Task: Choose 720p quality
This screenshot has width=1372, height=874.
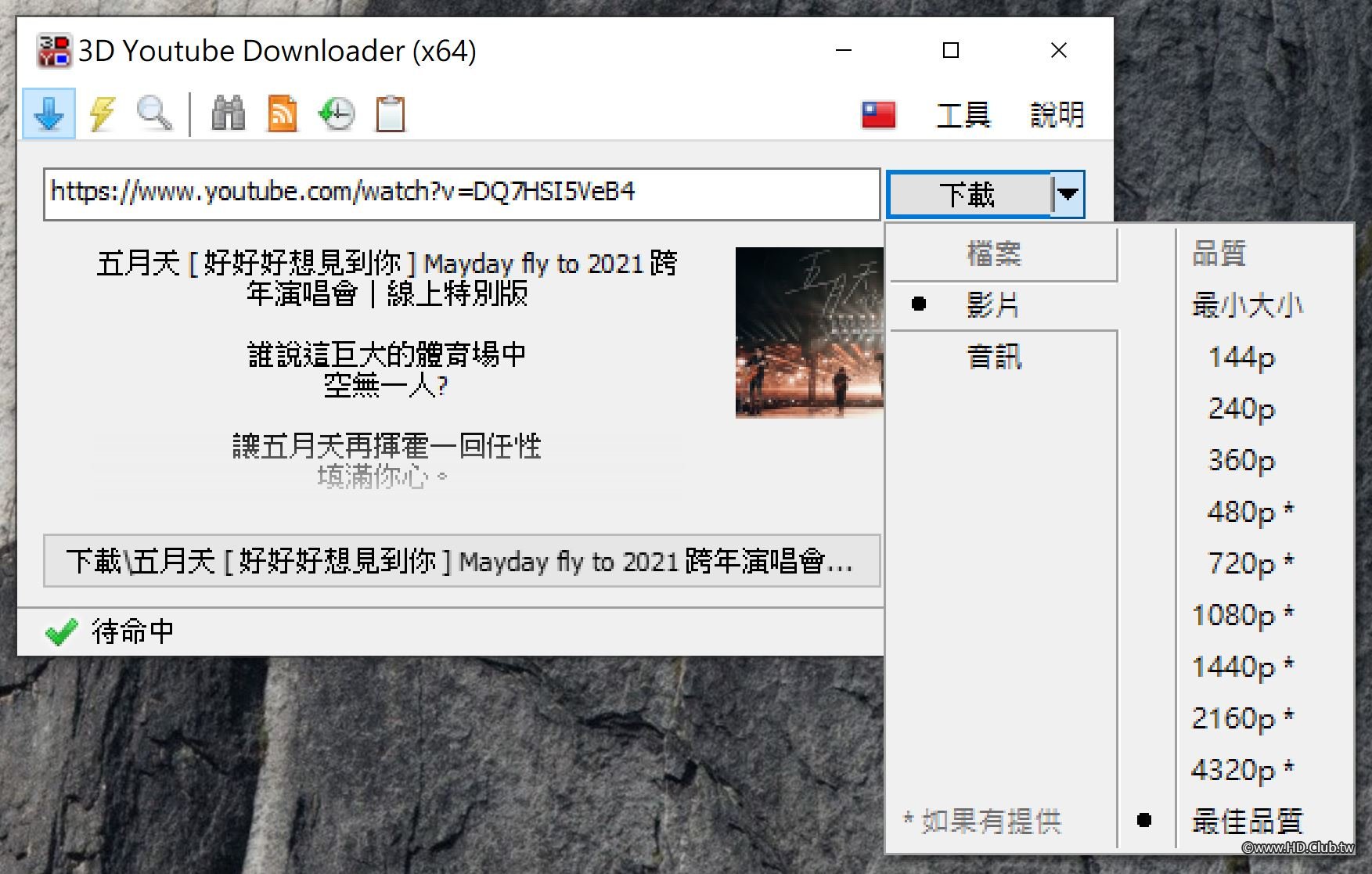Action: 1251,563
